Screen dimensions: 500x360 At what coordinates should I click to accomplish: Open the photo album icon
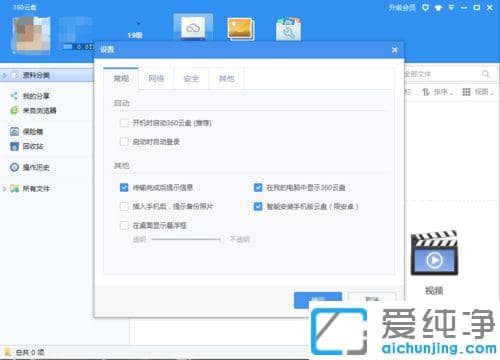[241, 29]
